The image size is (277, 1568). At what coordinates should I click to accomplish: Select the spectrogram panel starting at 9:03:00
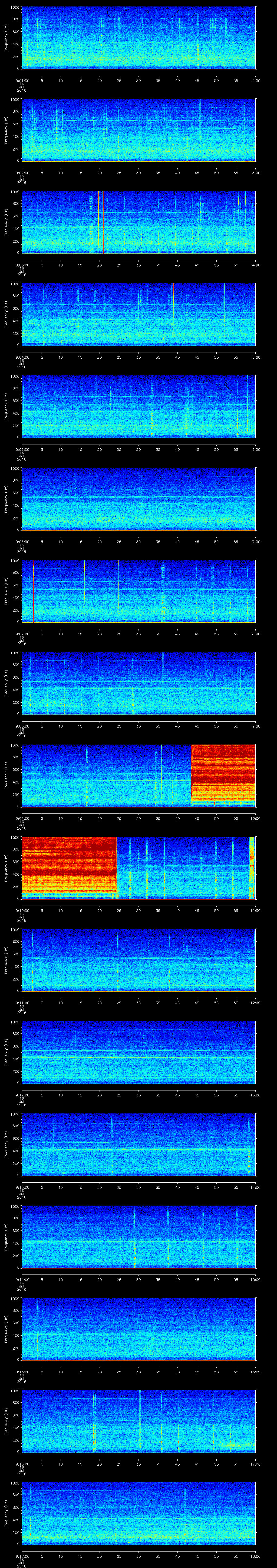click(x=138, y=222)
